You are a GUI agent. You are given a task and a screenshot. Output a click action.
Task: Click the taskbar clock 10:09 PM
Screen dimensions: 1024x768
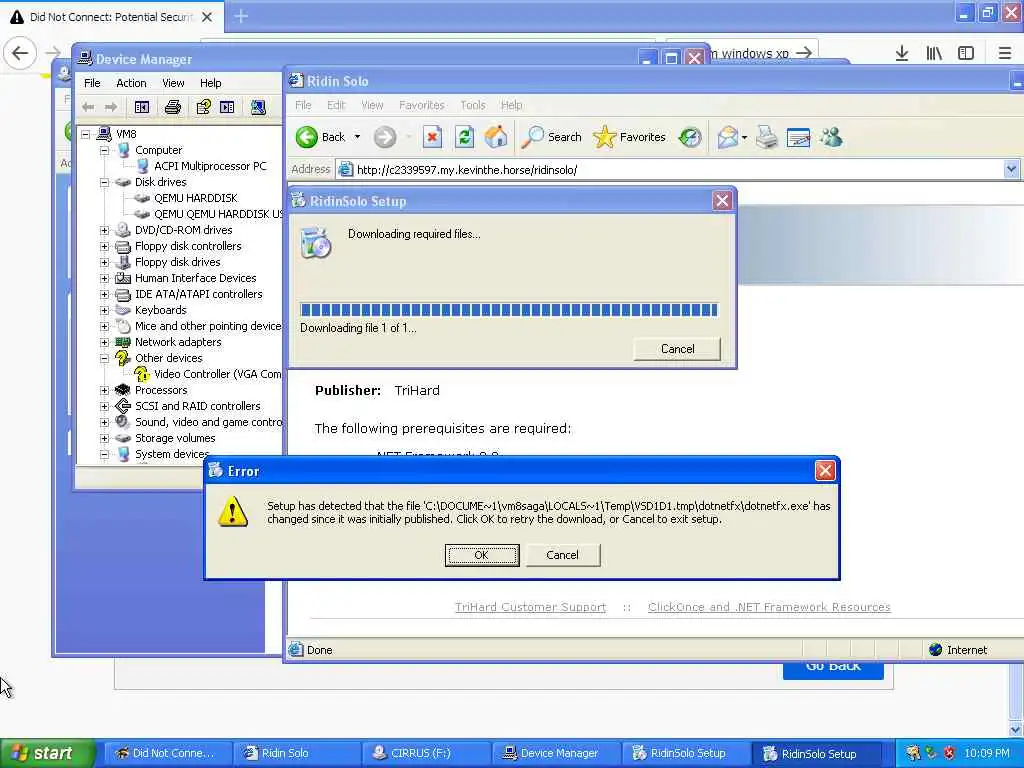(987, 753)
